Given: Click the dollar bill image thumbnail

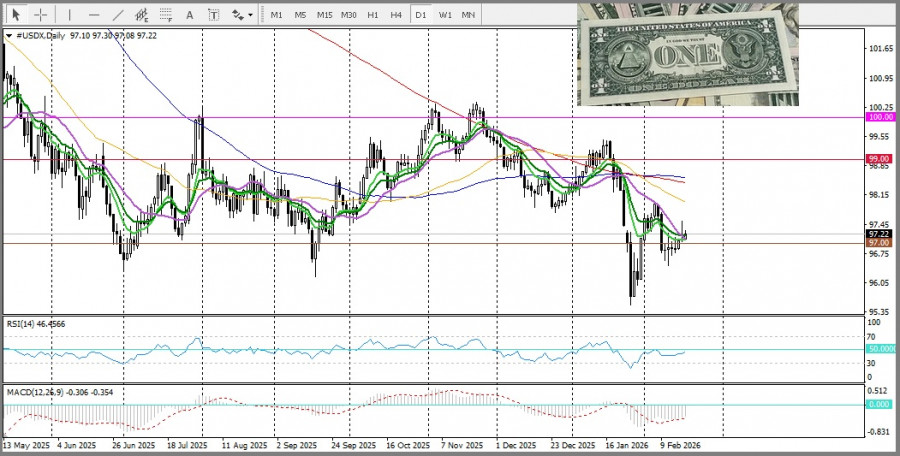Looking at the screenshot, I should click(688, 54).
